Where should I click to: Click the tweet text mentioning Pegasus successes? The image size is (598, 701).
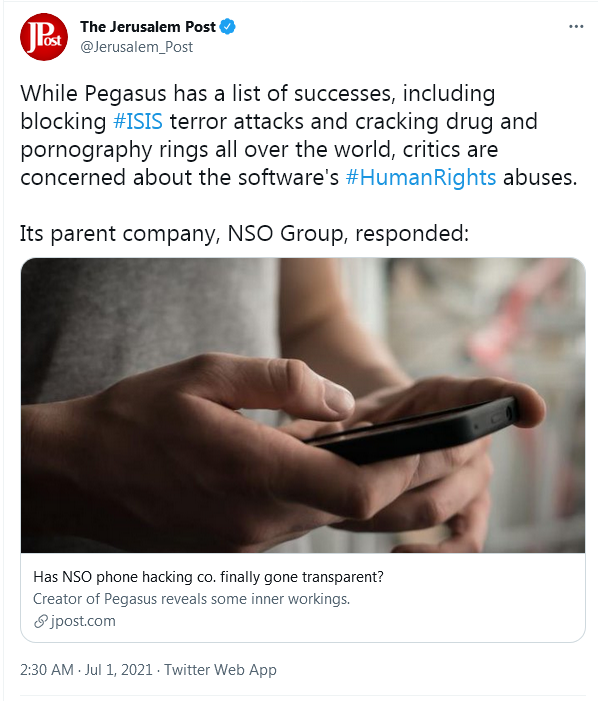(x=299, y=135)
